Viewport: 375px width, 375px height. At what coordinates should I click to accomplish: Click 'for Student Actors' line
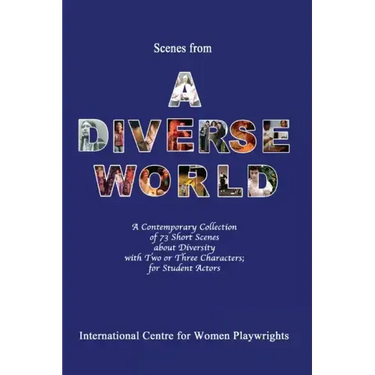[x=184, y=268]
